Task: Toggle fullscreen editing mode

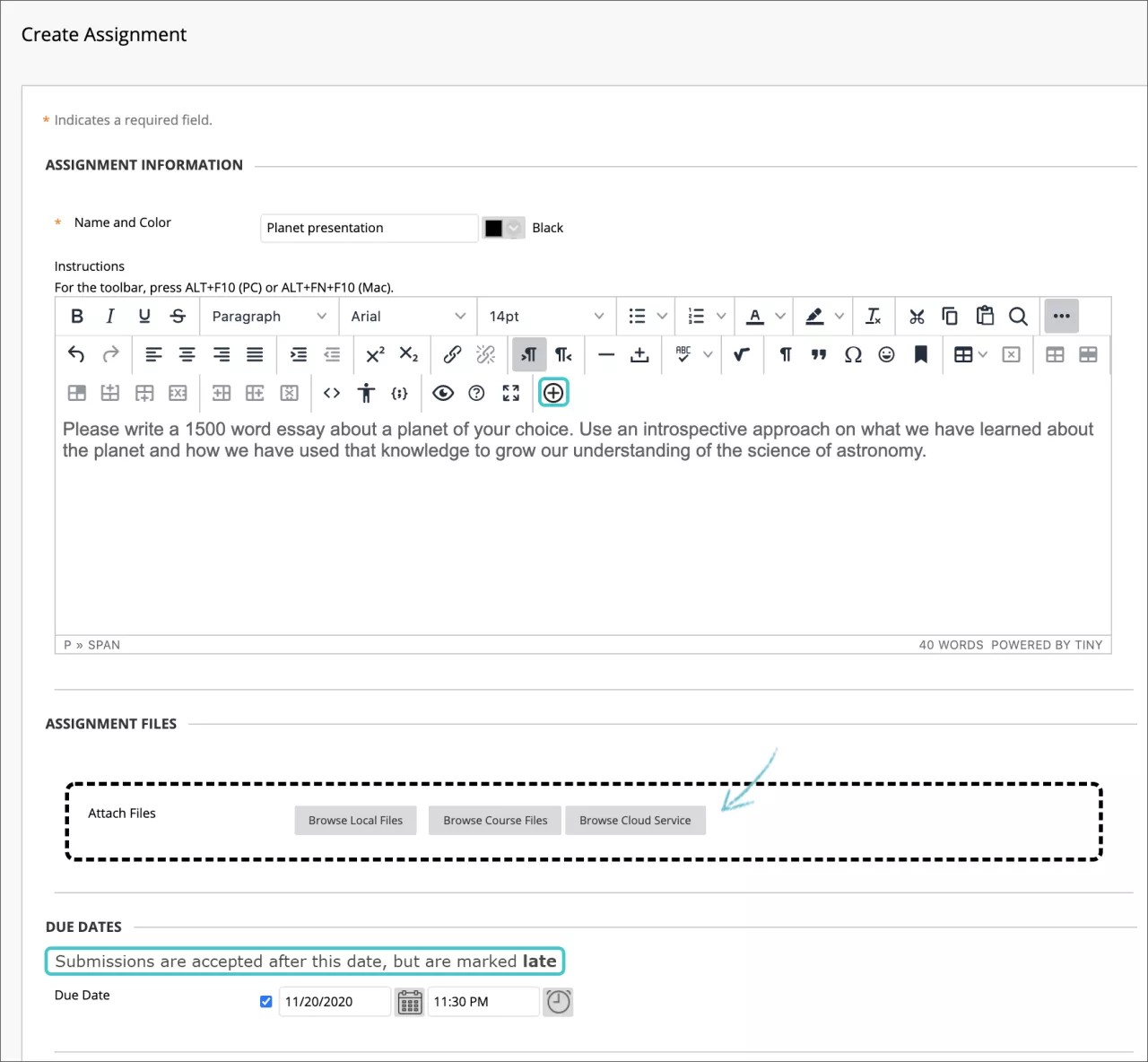Action: 510,393
